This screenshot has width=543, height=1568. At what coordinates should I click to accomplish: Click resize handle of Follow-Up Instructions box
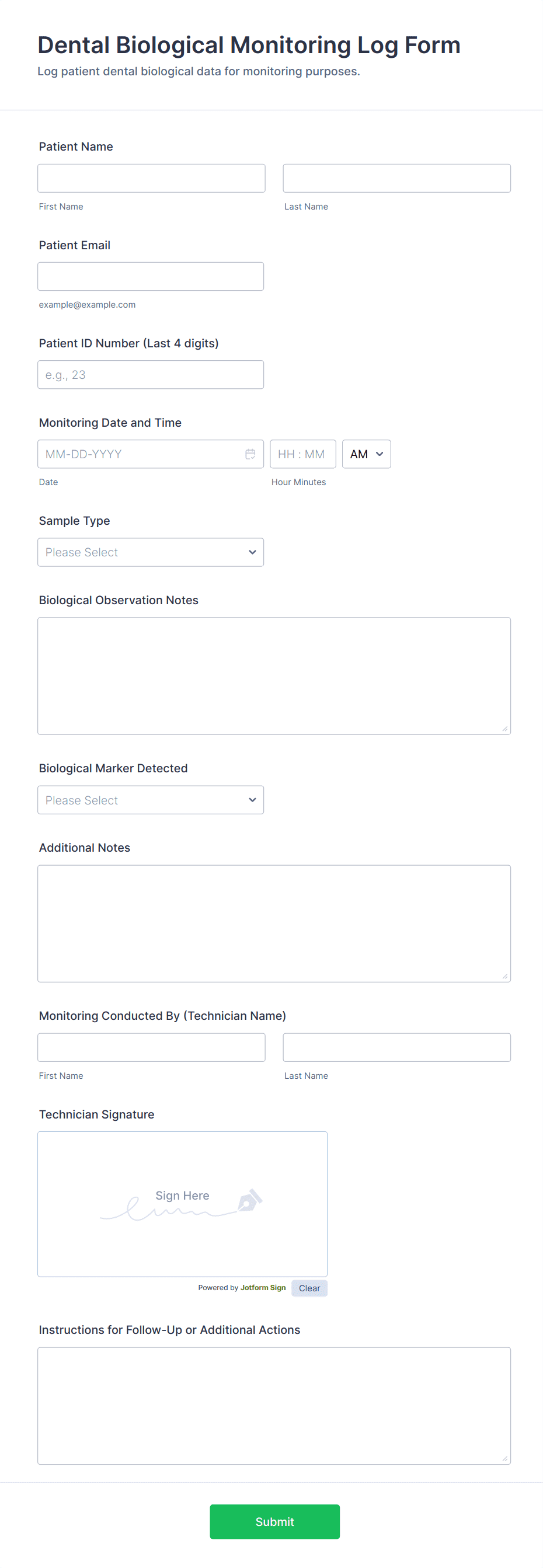(504, 1458)
